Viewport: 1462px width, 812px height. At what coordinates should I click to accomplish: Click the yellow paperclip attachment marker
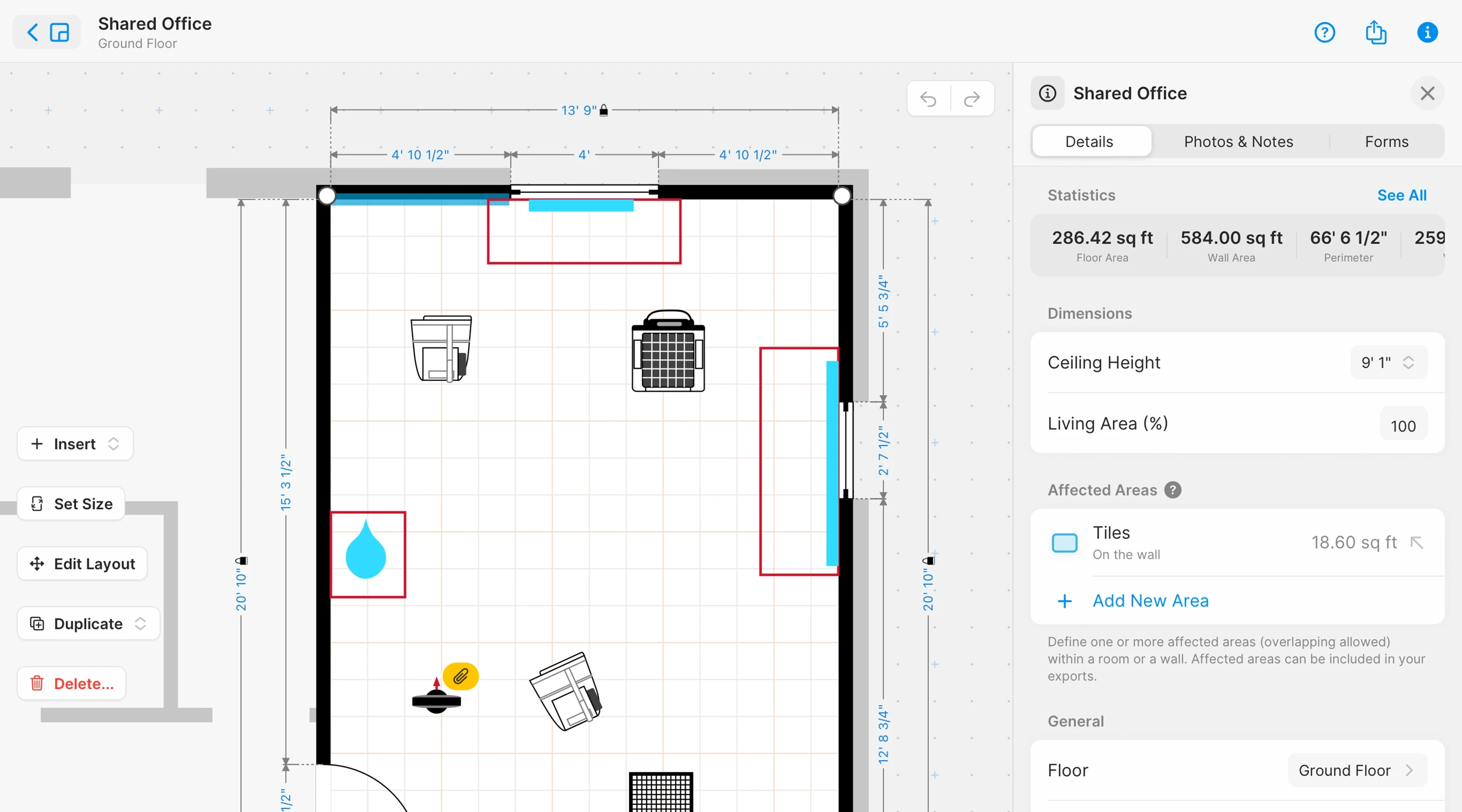460,676
